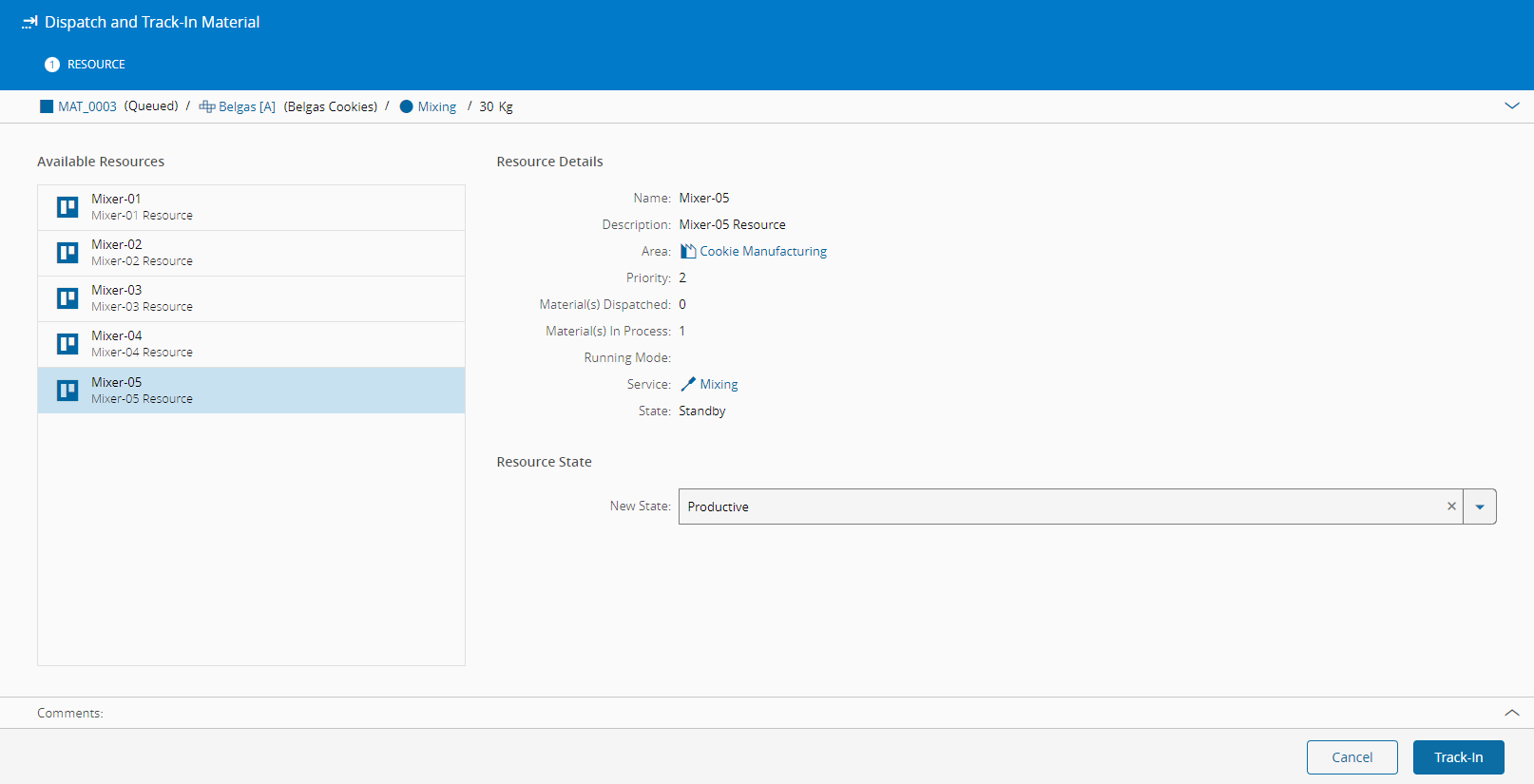Image resolution: width=1534 pixels, height=784 pixels.
Task: Open the New State dropdown arrow
Action: pyautogui.click(x=1480, y=507)
